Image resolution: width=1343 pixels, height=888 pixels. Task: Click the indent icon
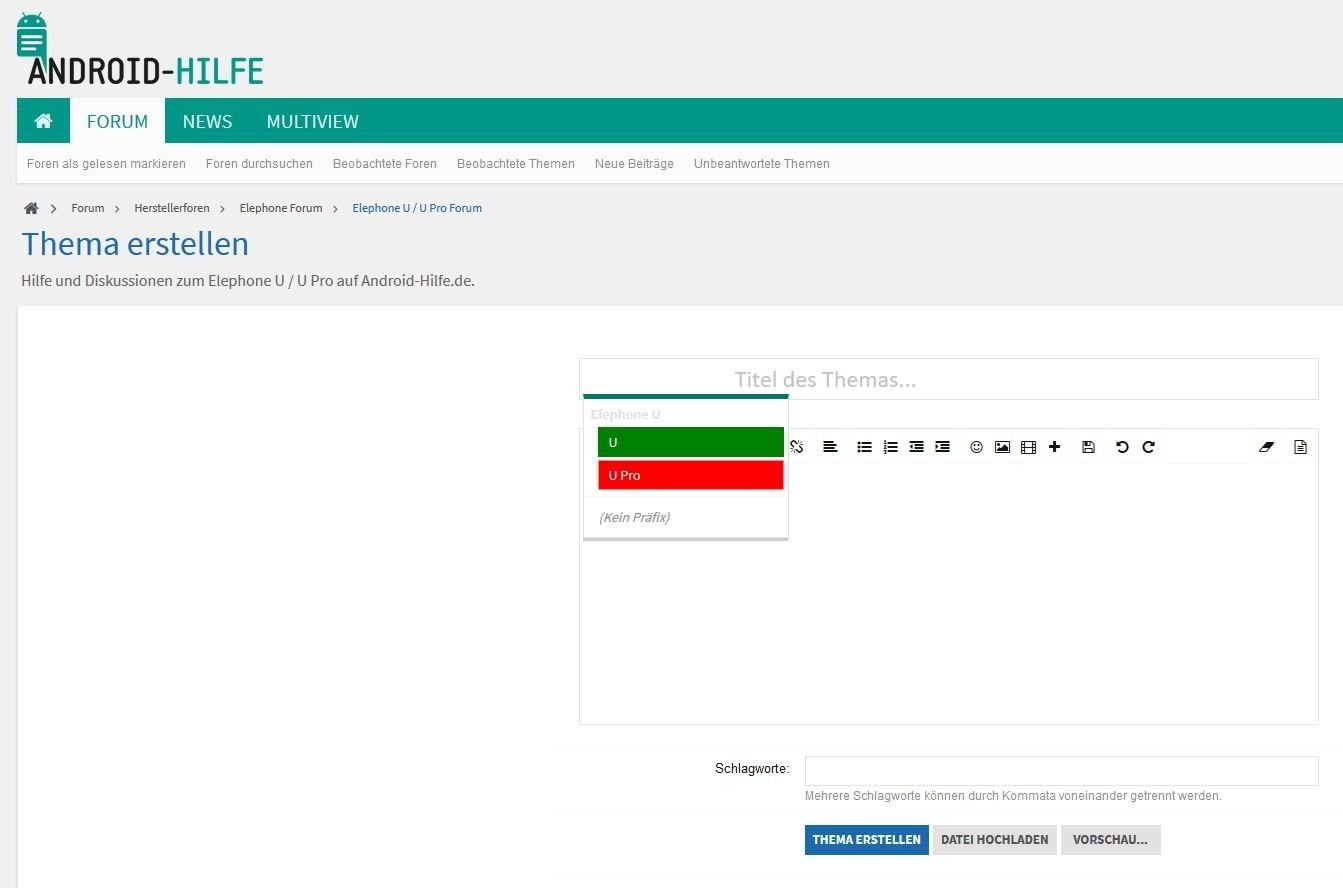[x=942, y=447]
